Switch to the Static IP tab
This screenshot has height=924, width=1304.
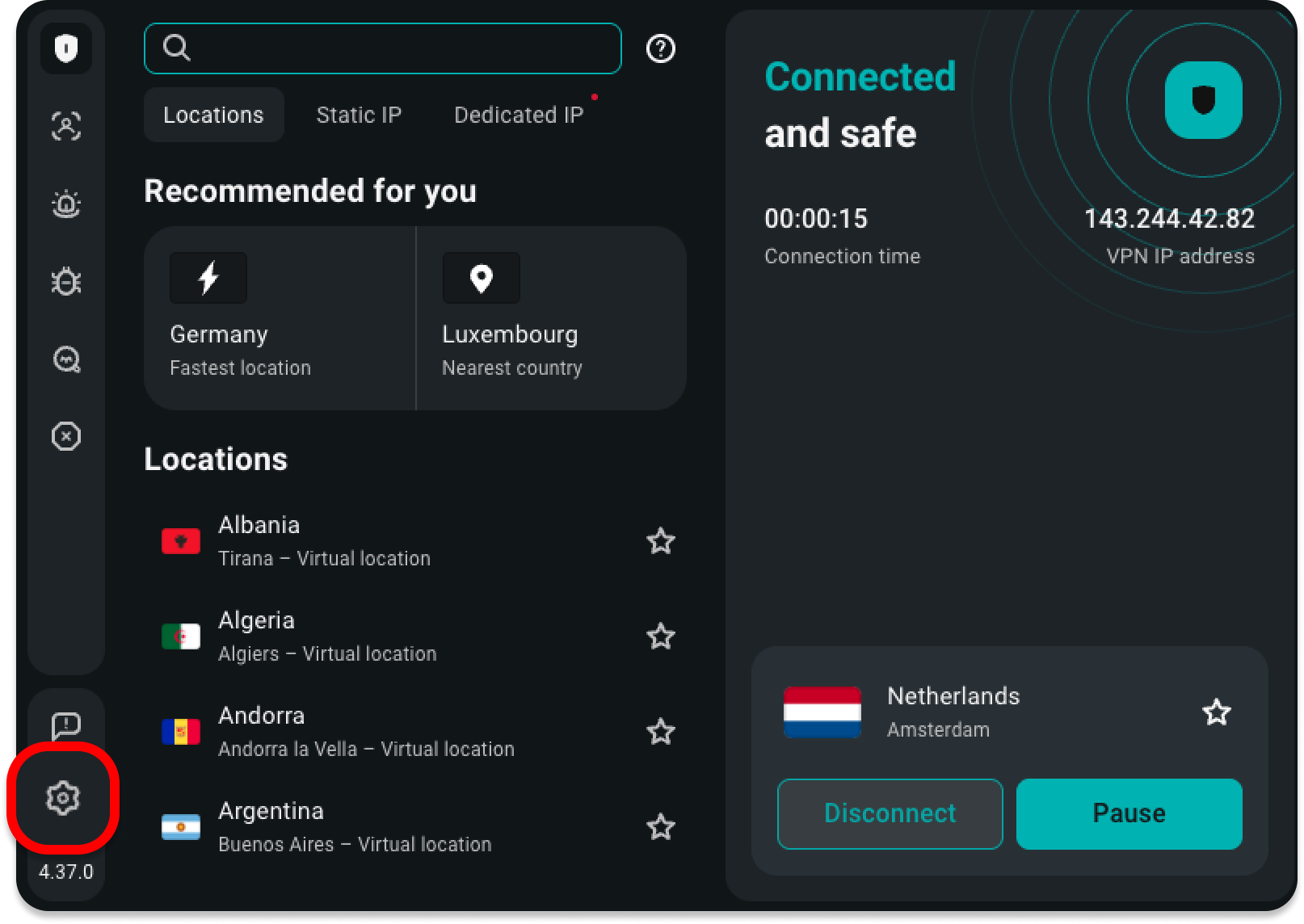click(x=359, y=115)
